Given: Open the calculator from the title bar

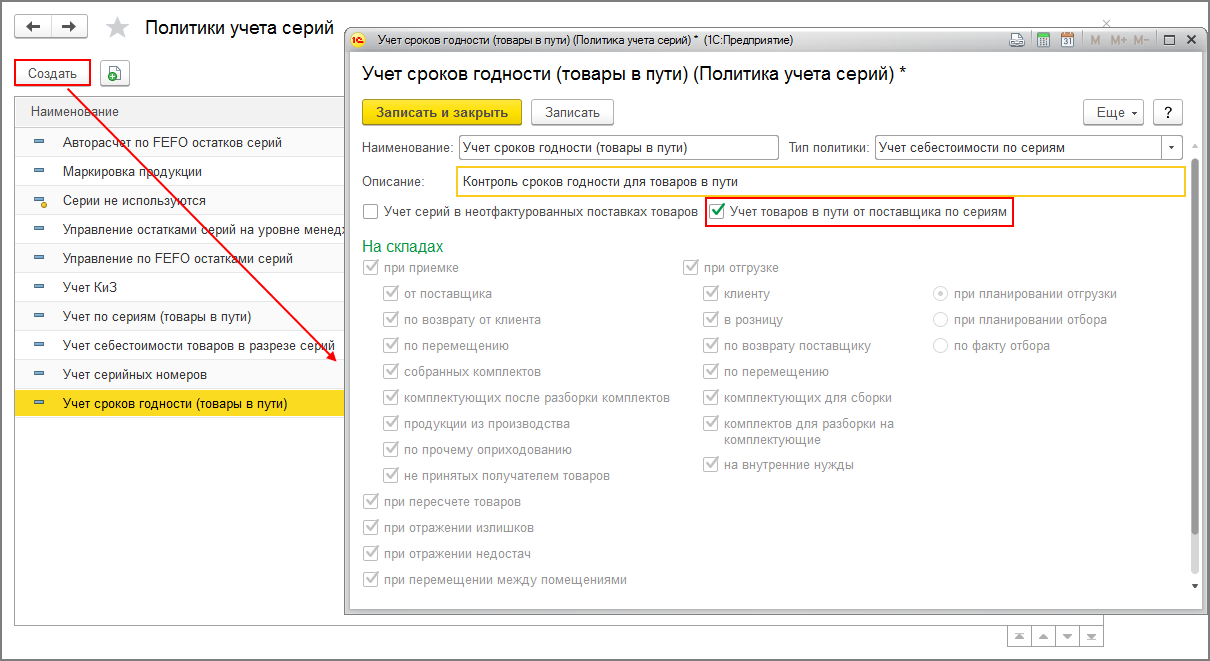Looking at the screenshot, I should (1043, 40).
